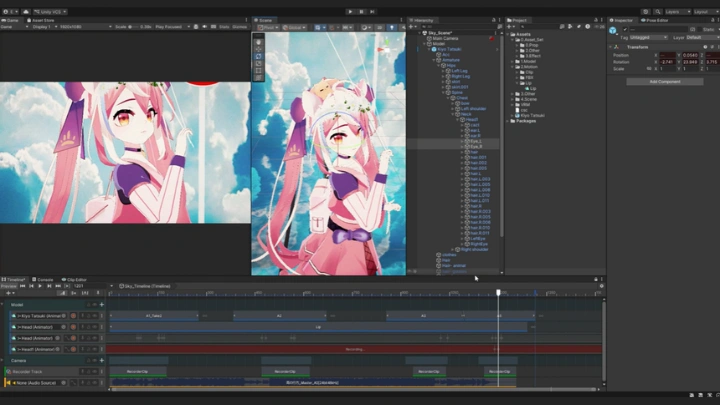Viewport: 720px width, 405px height.
Task: Select Eye_L in the Hierarchy
Action: (x=476, y=141)
